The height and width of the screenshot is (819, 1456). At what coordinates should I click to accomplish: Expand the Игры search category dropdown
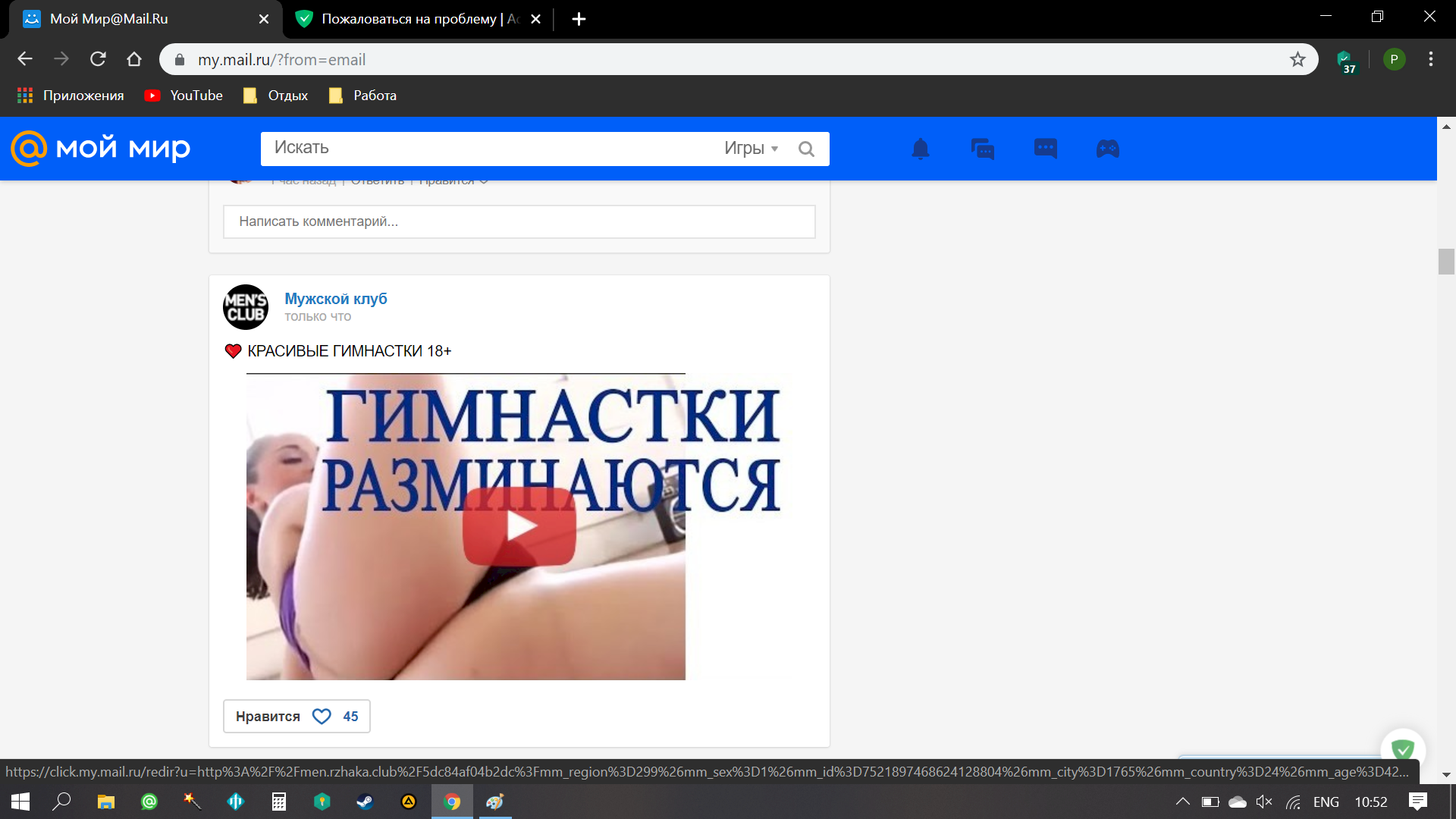751,149
